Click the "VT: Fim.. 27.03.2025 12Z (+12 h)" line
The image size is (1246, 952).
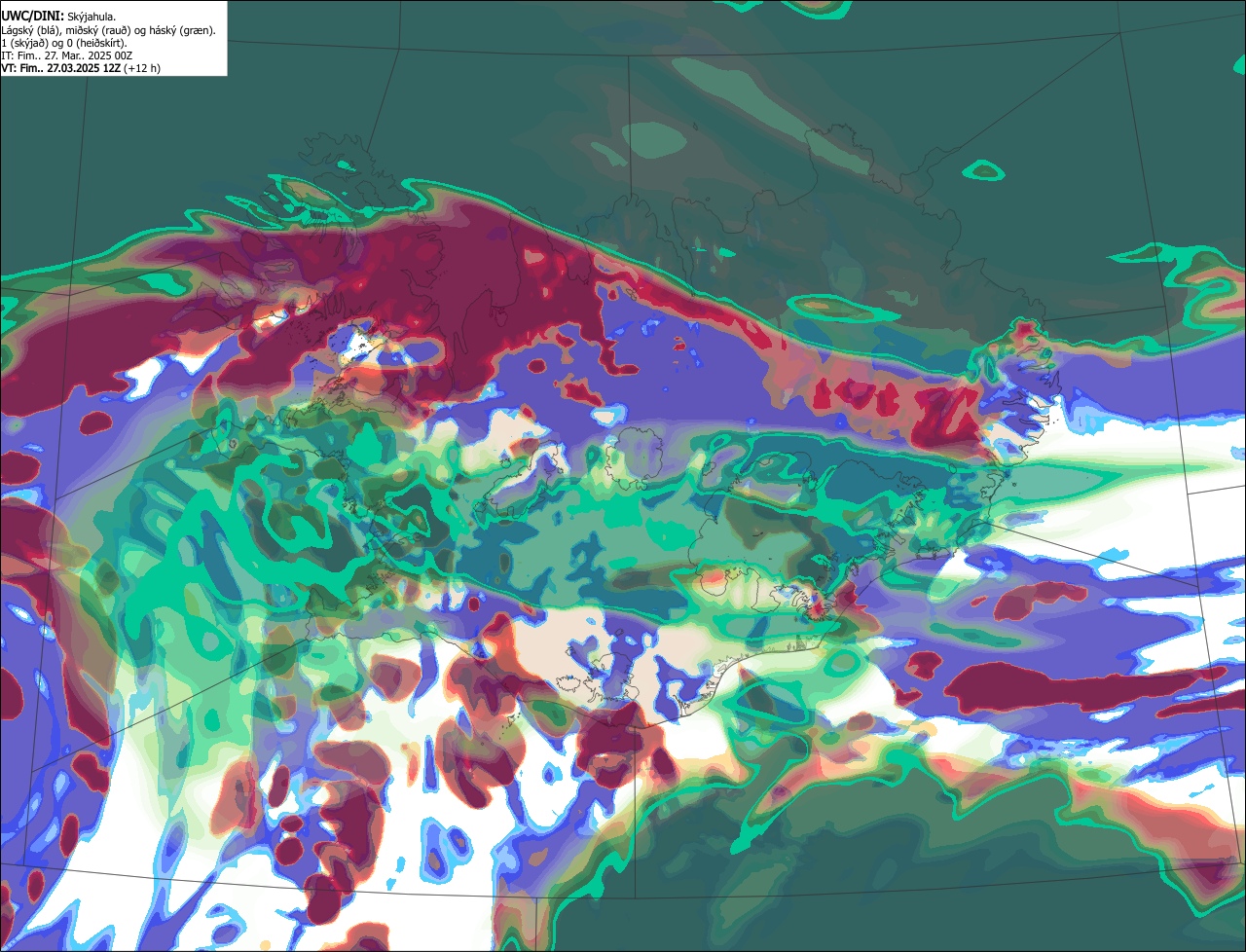point(81,68)
